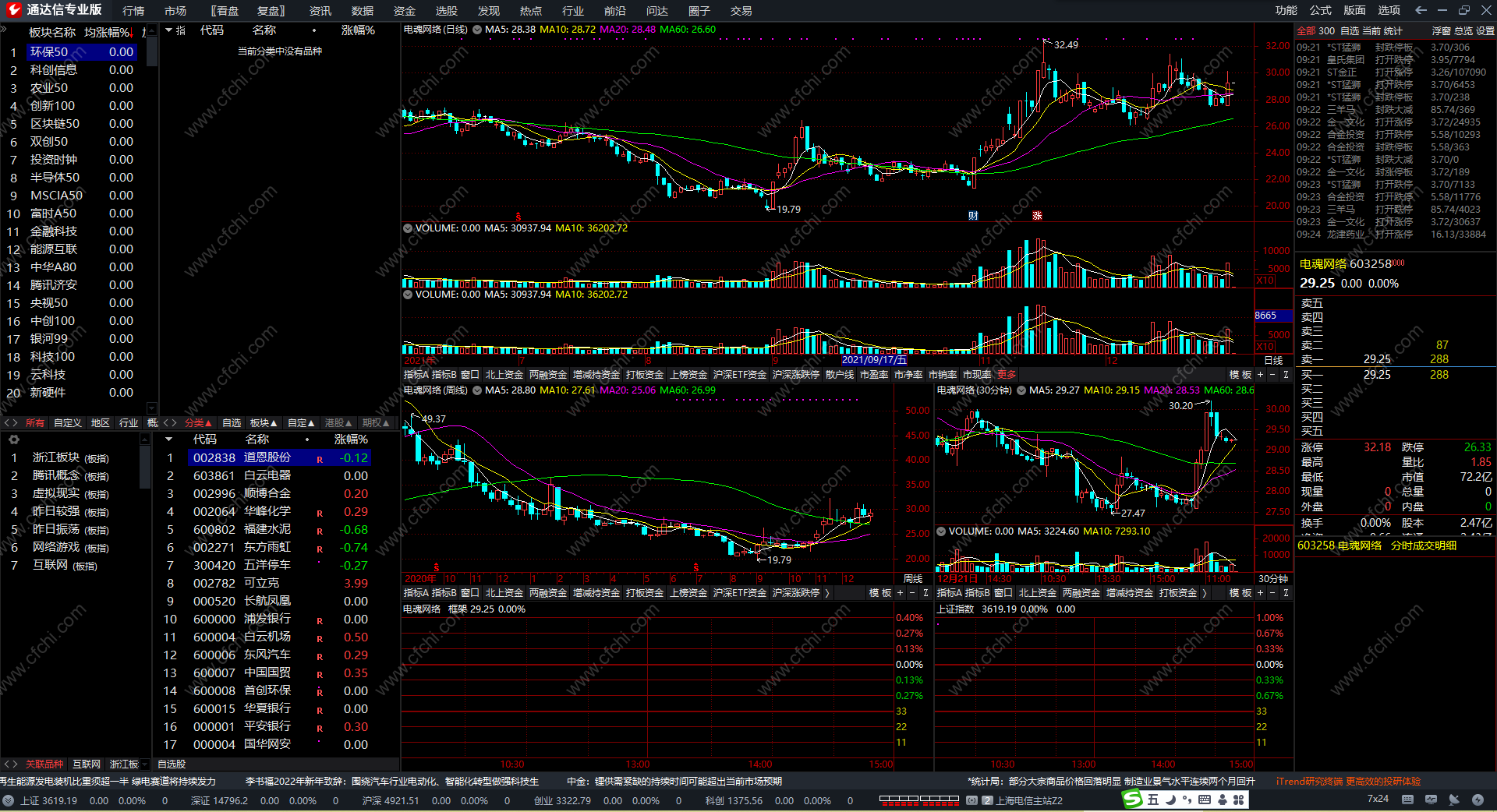Viewport: 1497px width, 812px height.
Task: Click left-right arrows beside 关联品种 tab
Action: point(11,764)
